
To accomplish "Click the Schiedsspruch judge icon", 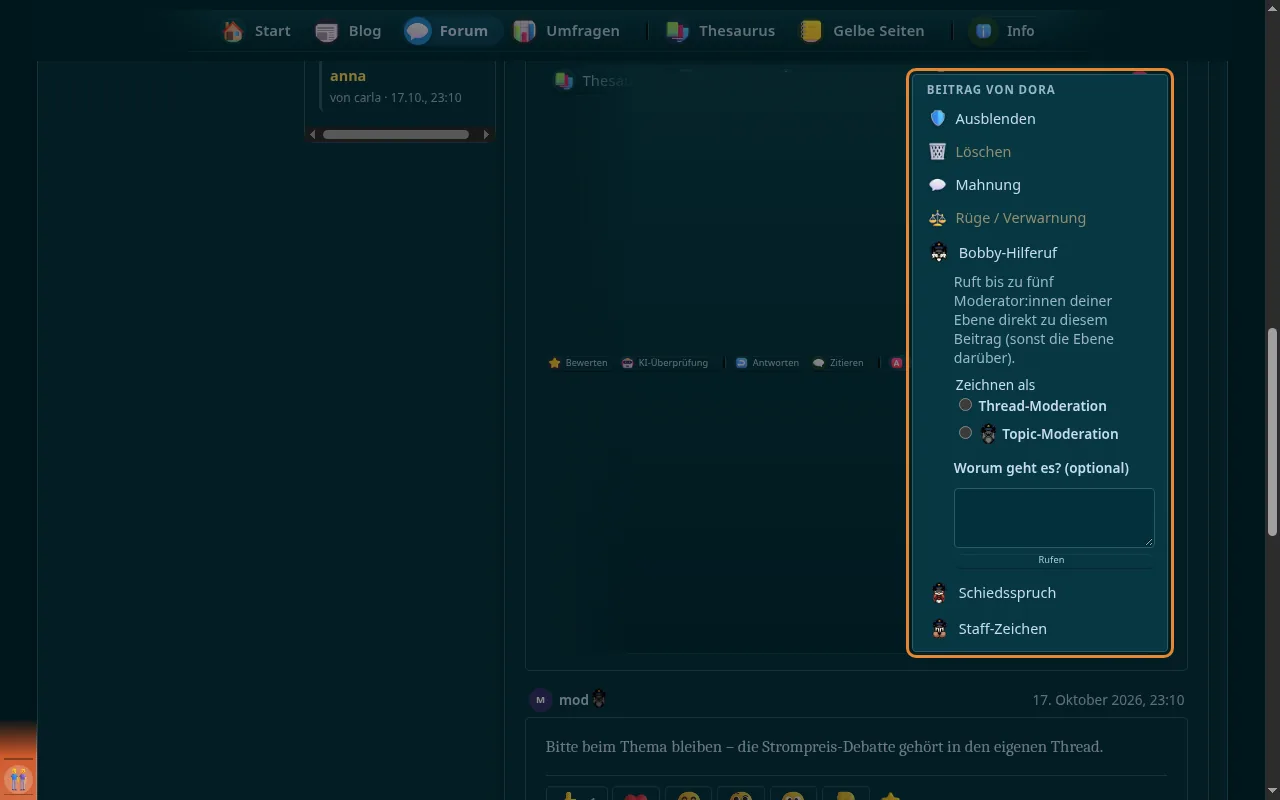I will click(939, 593).
